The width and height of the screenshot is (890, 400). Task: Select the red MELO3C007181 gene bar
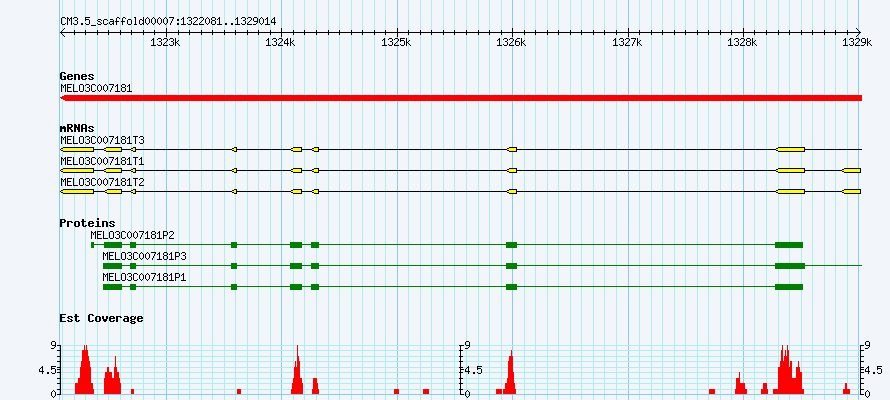[x=461, y=98]
